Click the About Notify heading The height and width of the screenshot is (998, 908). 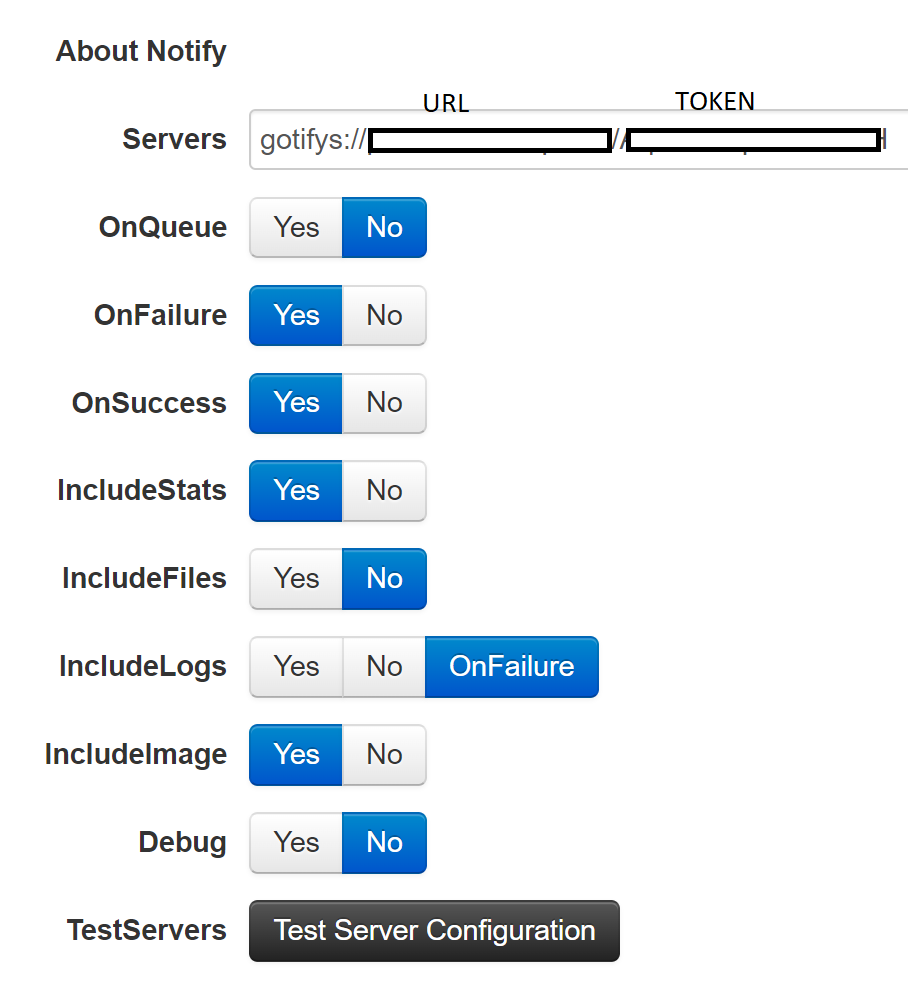coord(141,51)
